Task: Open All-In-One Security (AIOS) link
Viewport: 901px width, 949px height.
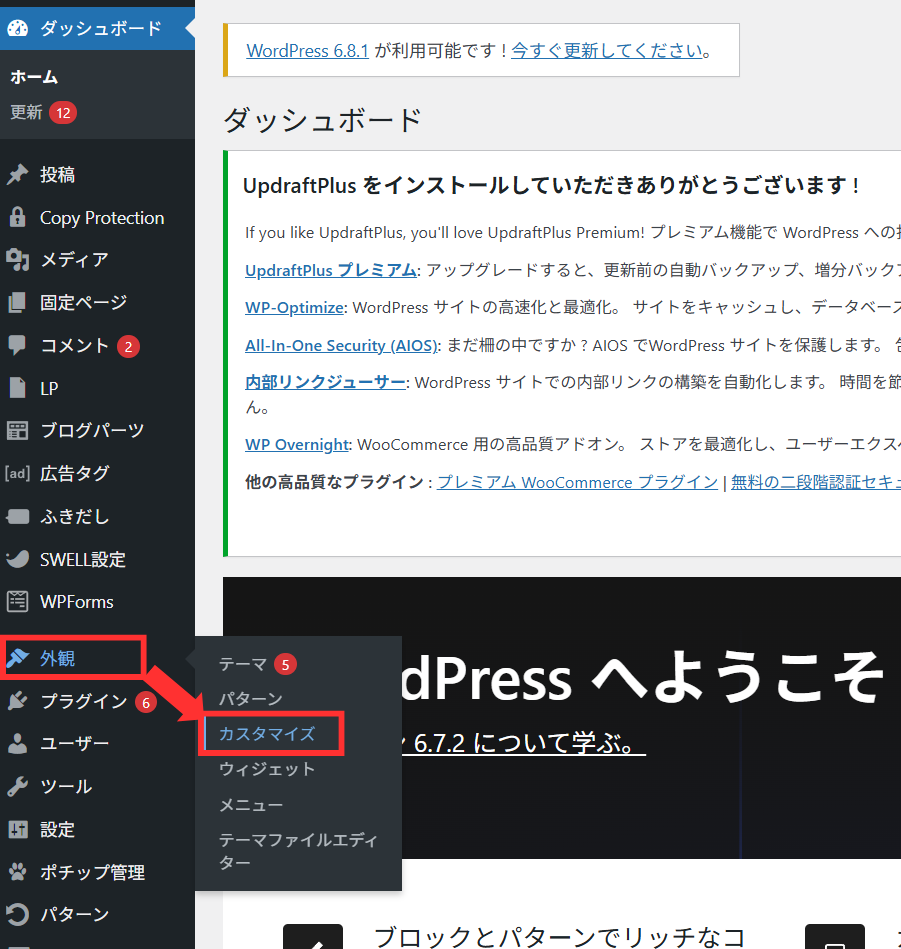Action: [341, 345]
